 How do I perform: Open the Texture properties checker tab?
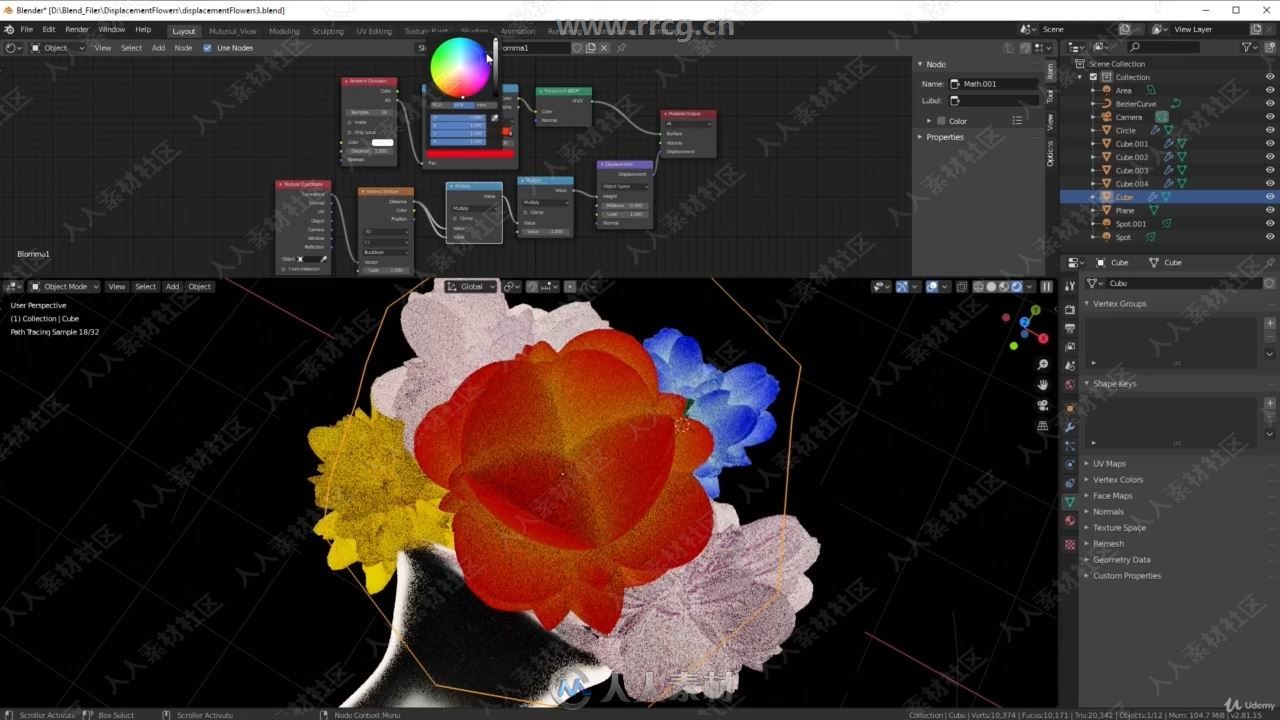pyautogui.click(x=1070, y=545)
